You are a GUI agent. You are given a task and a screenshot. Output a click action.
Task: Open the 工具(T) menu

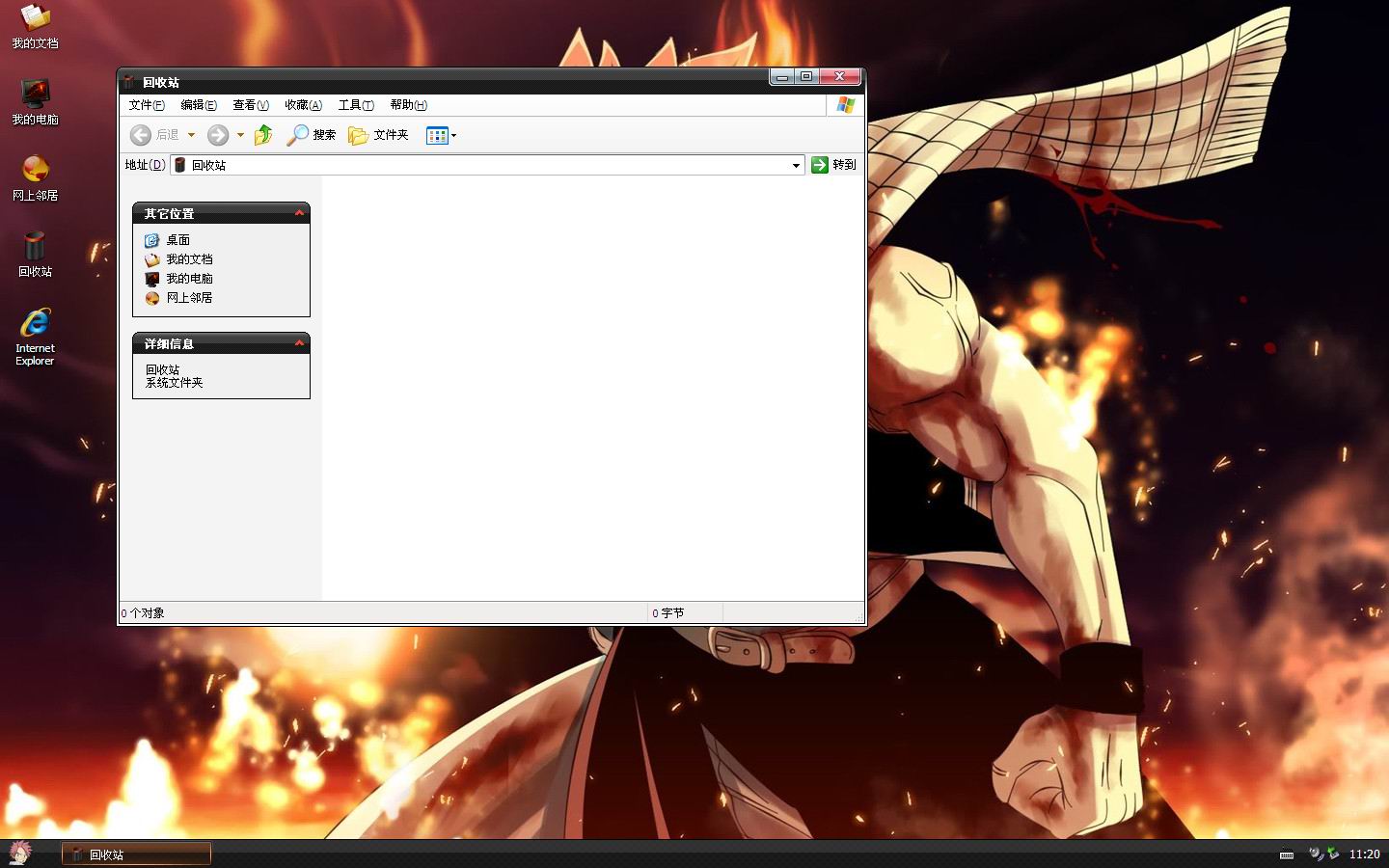[356, 105]
